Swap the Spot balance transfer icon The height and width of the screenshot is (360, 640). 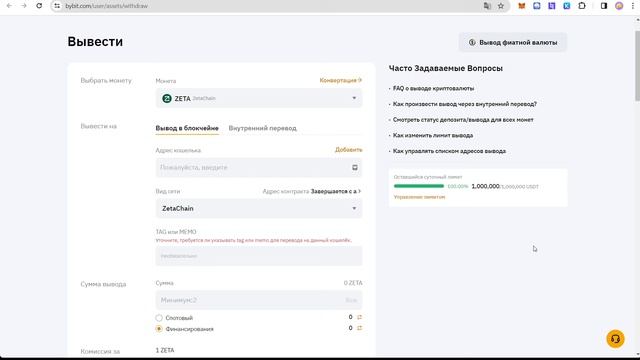click(360, 317)
